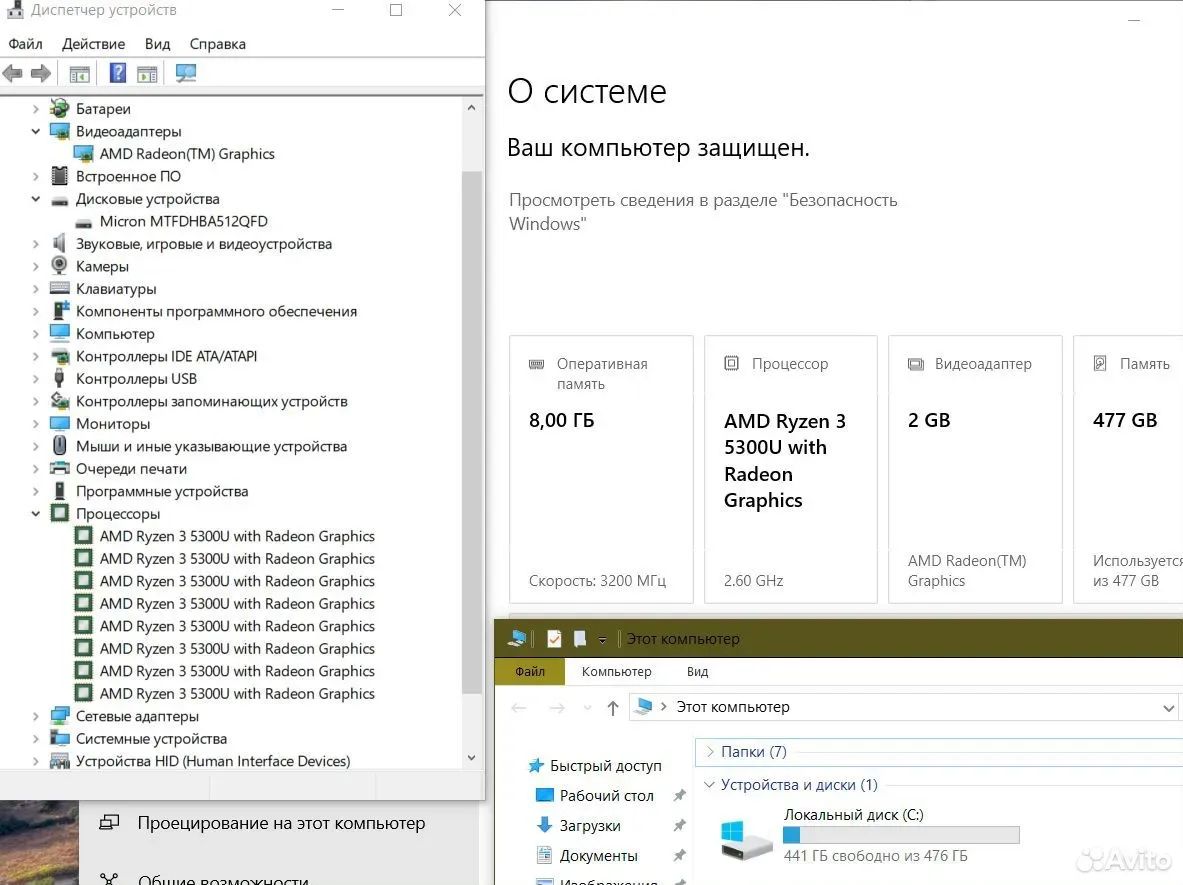Click the Клавиатуры keyboard icon
This screenshot has width=1183, height=885.
[x=60, y=288]
